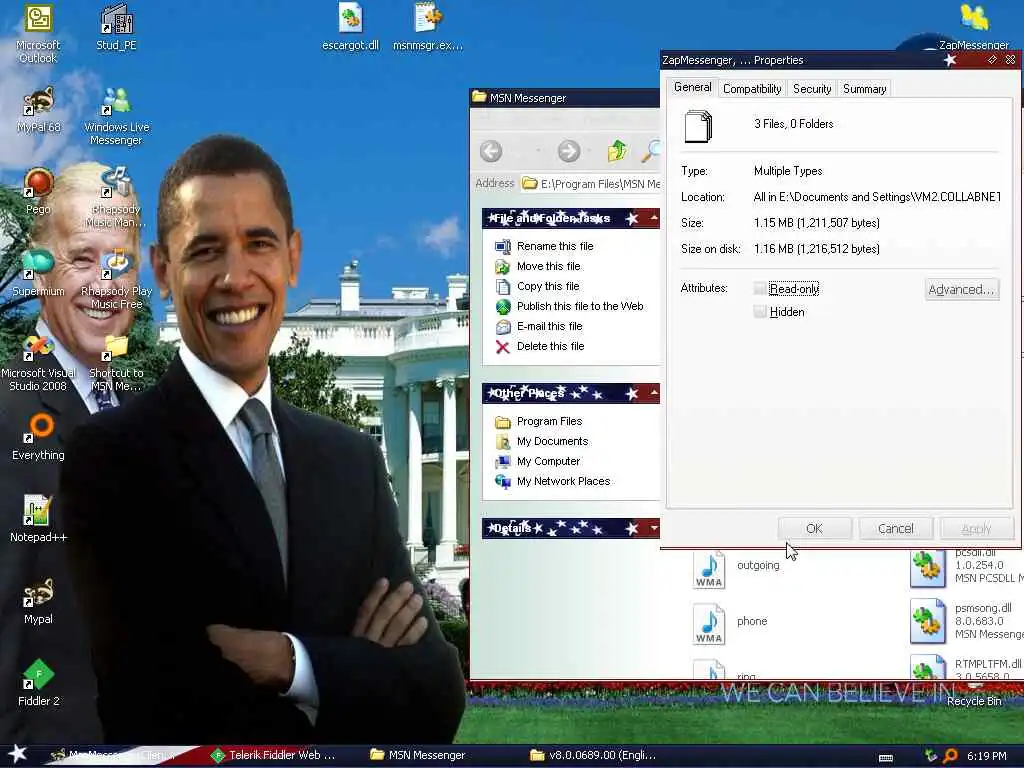The height and width of the screenshot is (768, 1024).
Task: Go to My Documents in Other Places
Action: point(552,441)
